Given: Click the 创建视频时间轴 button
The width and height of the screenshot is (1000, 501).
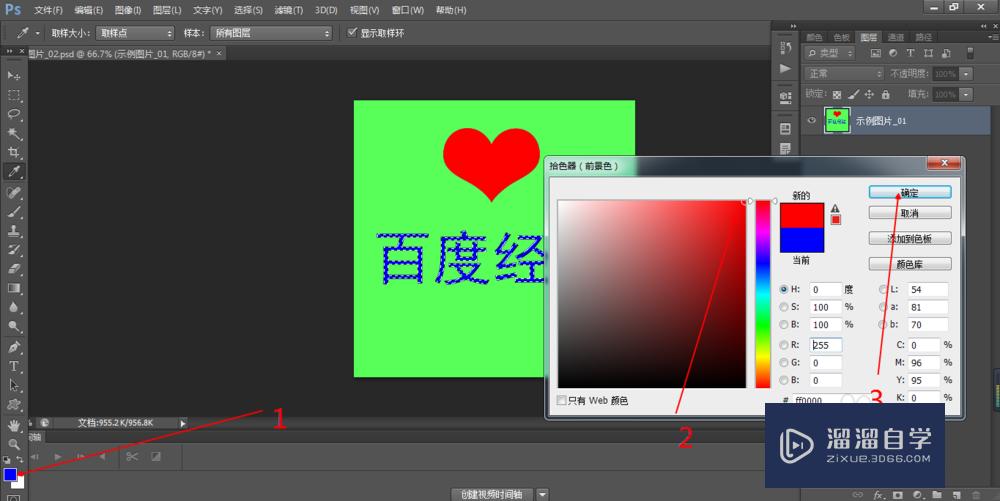Looking at the screenshot, I should 492,494.
